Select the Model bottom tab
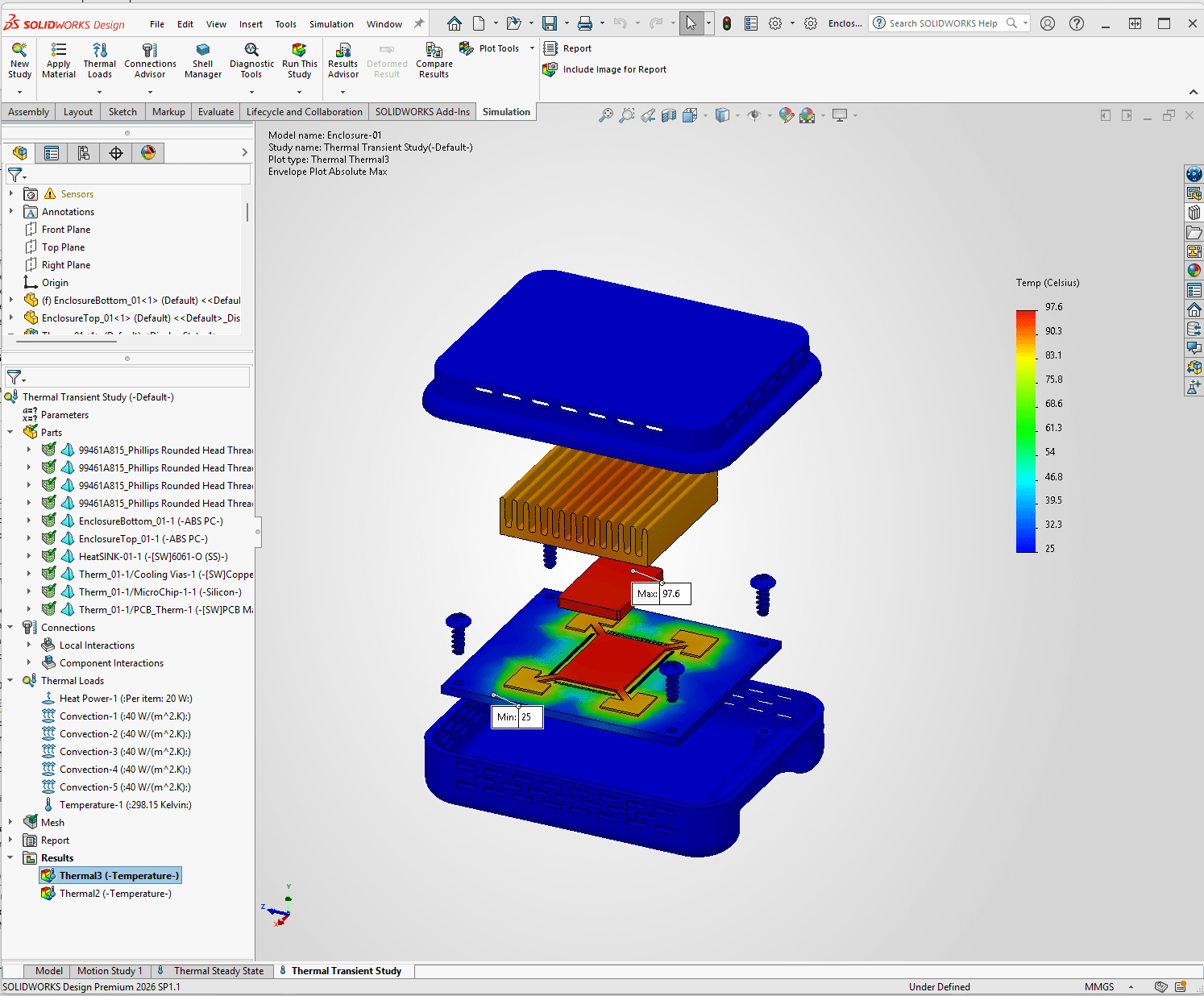Viewport: 1204px width, 996px height. [x=48, y=971]
